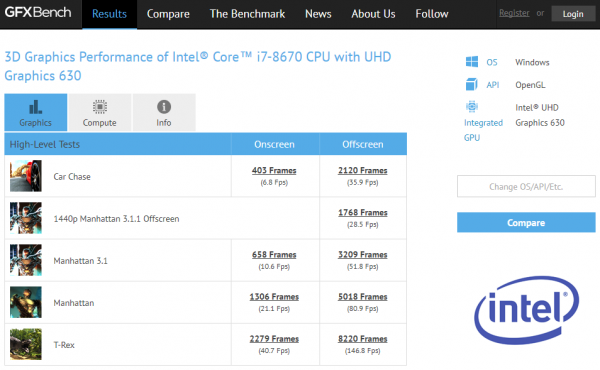This screenshot has height=370, width=600.
Task: Open the Compare menu in navigation bar
Action: pos(168,14)
